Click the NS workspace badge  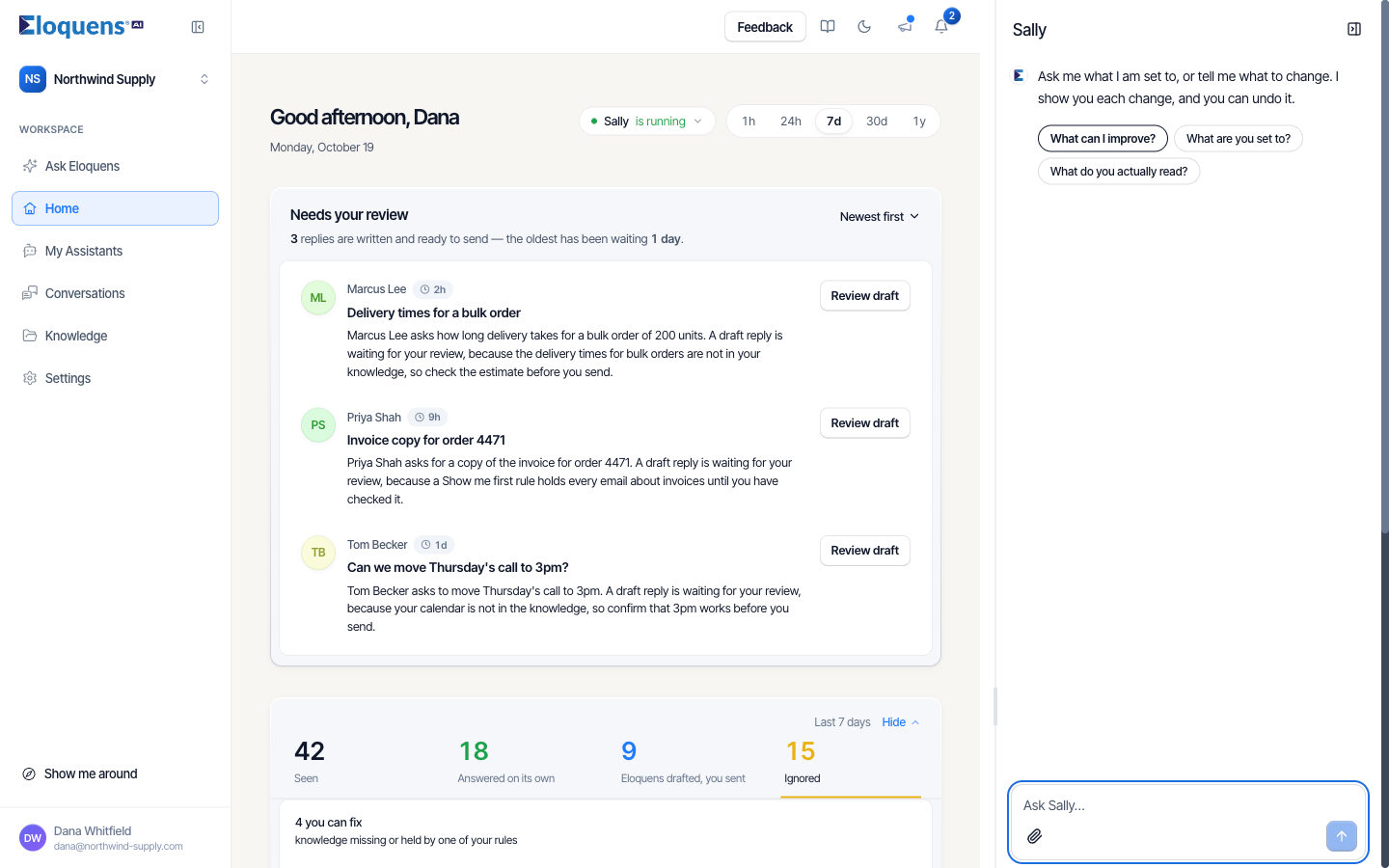point(33,79)
